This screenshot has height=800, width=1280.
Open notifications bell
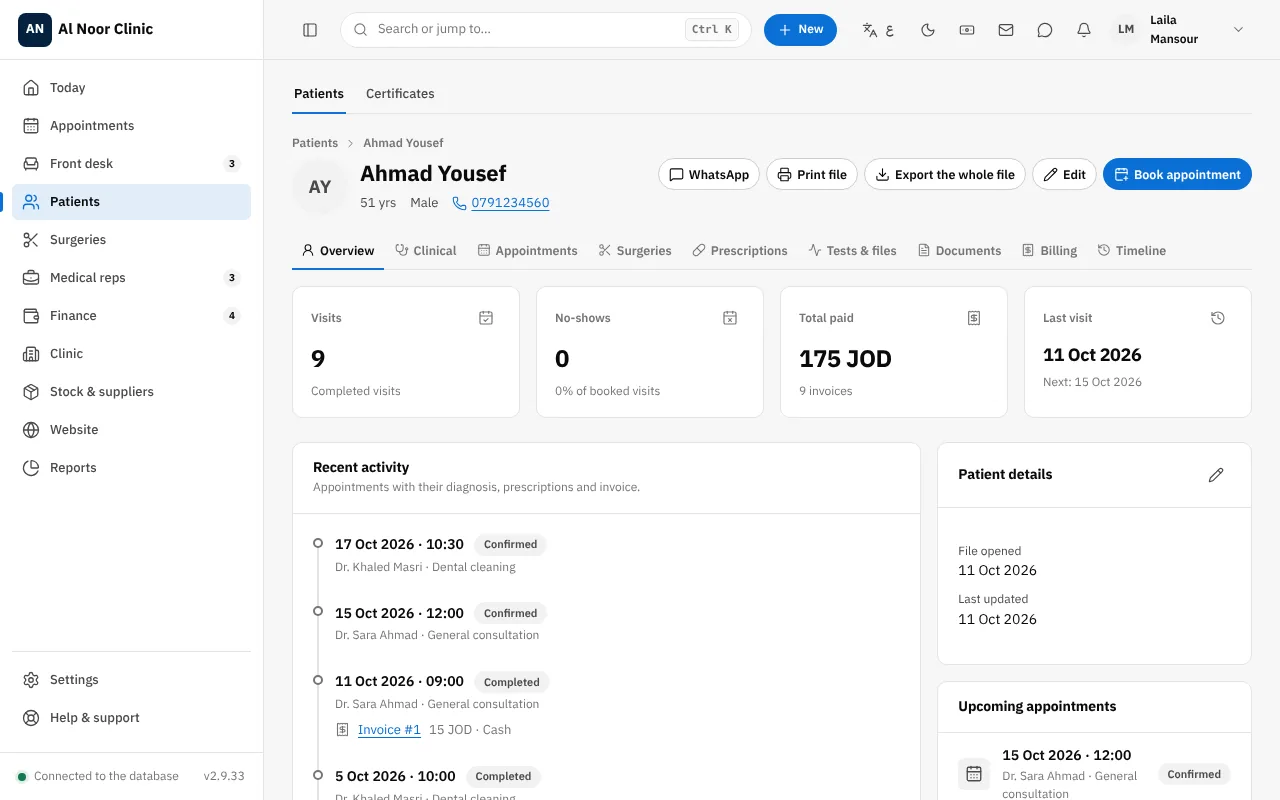(x=1084, y=30)
